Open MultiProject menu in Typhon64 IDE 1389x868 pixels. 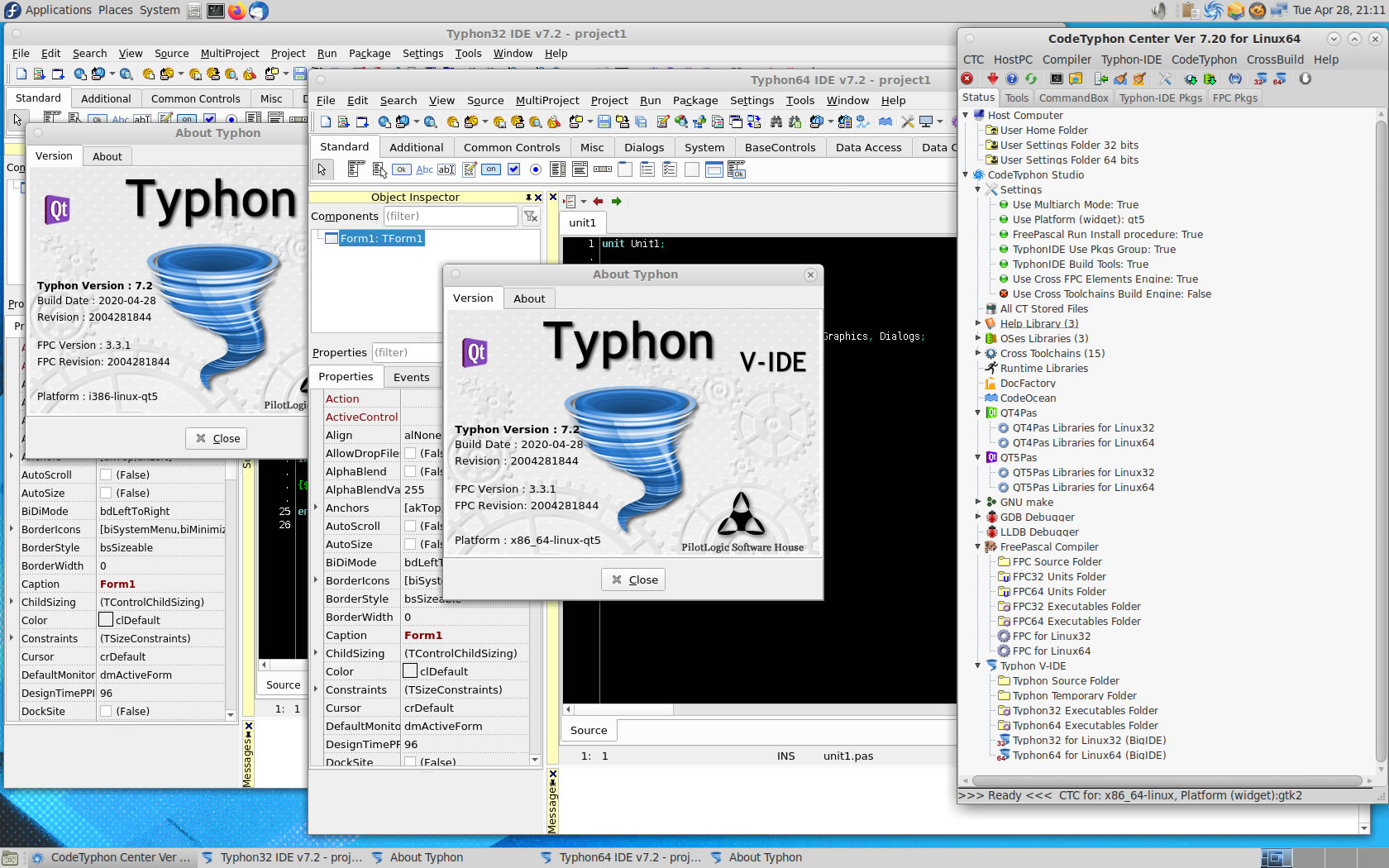547,100
